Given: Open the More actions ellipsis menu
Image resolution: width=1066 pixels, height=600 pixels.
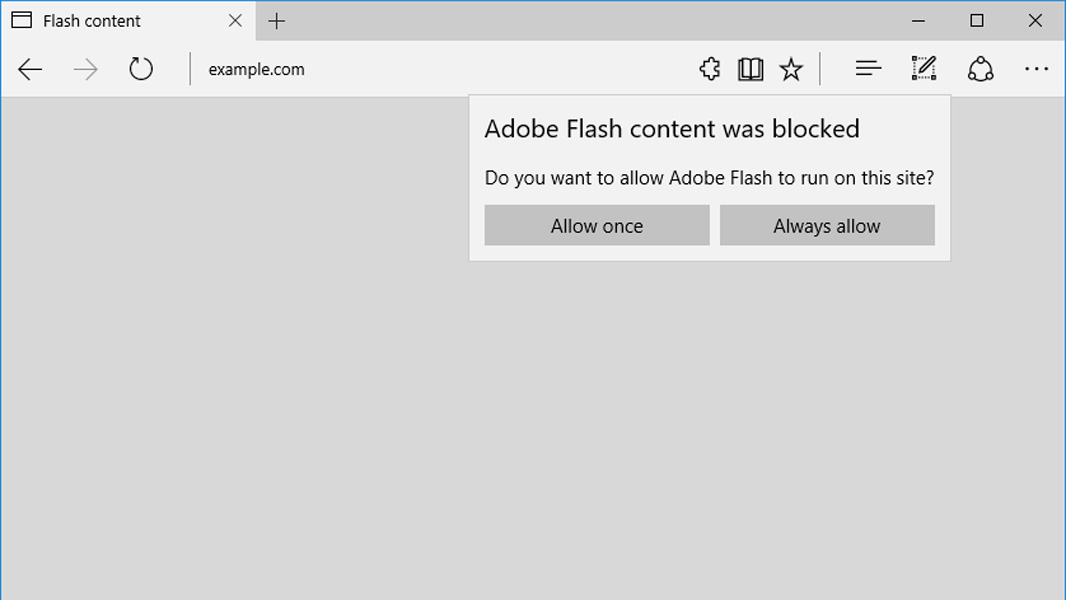Looking at the screenshot, I should pyautogui.click(x=1037, y=68).
